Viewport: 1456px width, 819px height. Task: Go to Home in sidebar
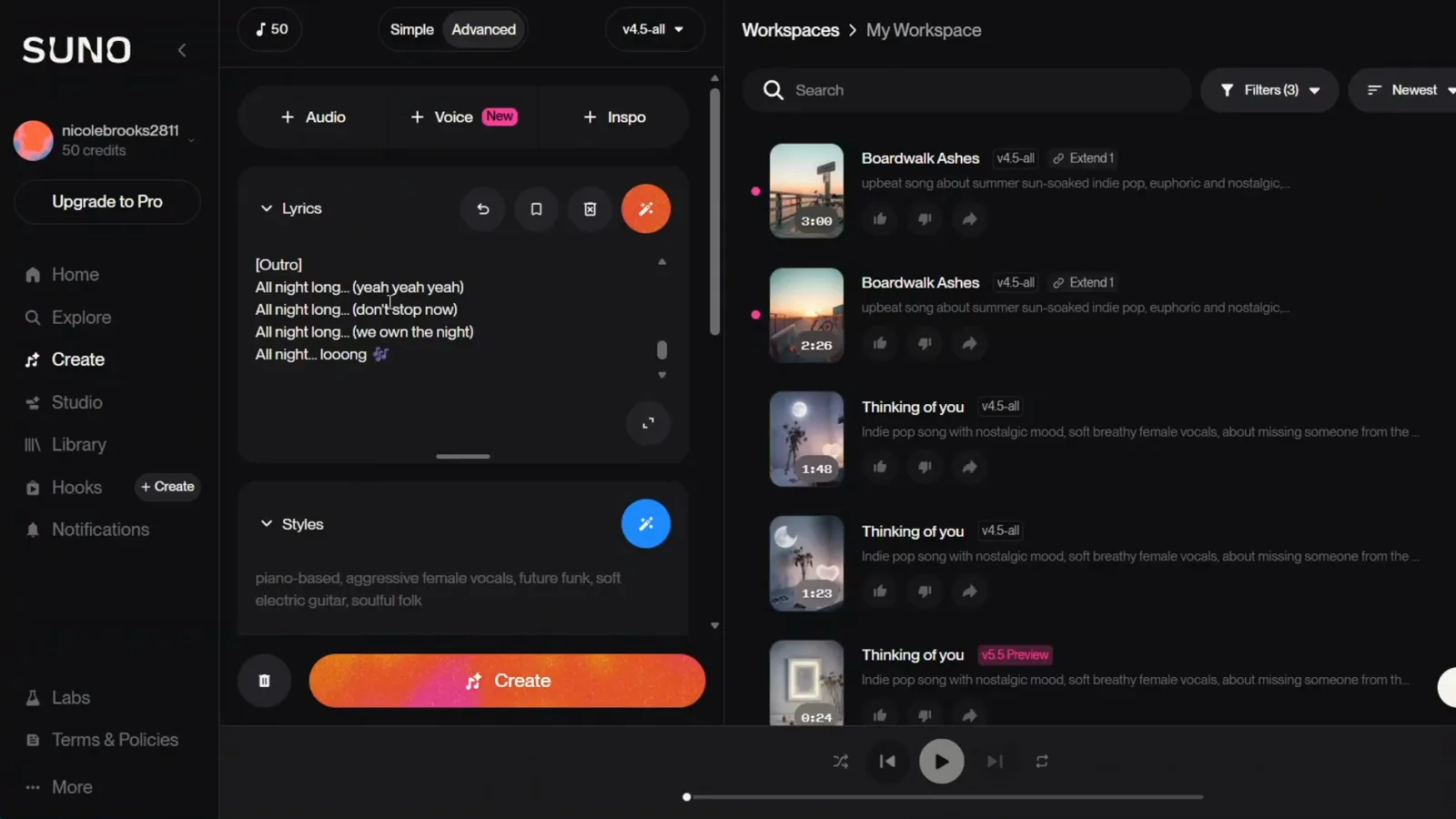[62, 275]
